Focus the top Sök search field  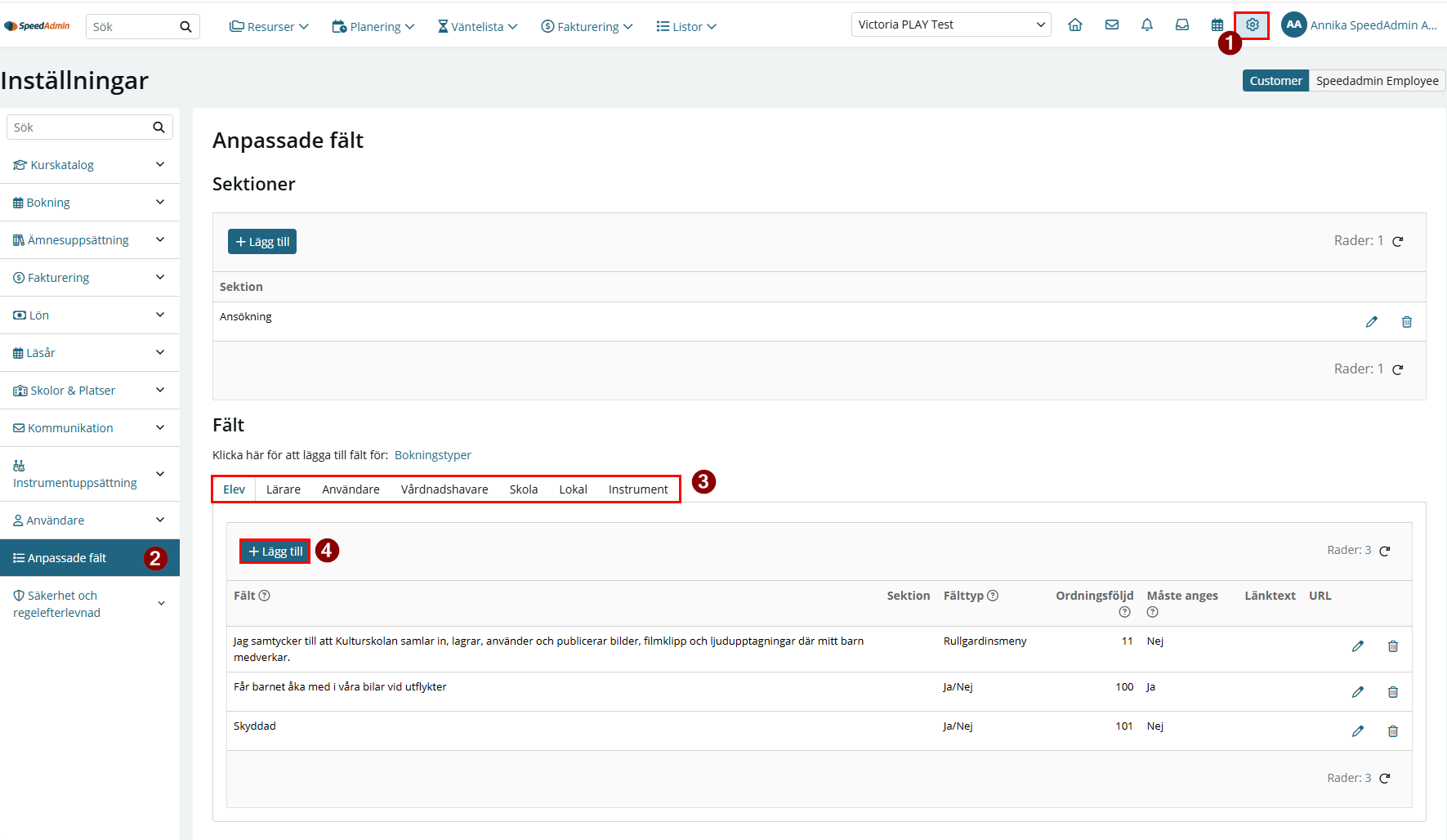tap(132, 27)
